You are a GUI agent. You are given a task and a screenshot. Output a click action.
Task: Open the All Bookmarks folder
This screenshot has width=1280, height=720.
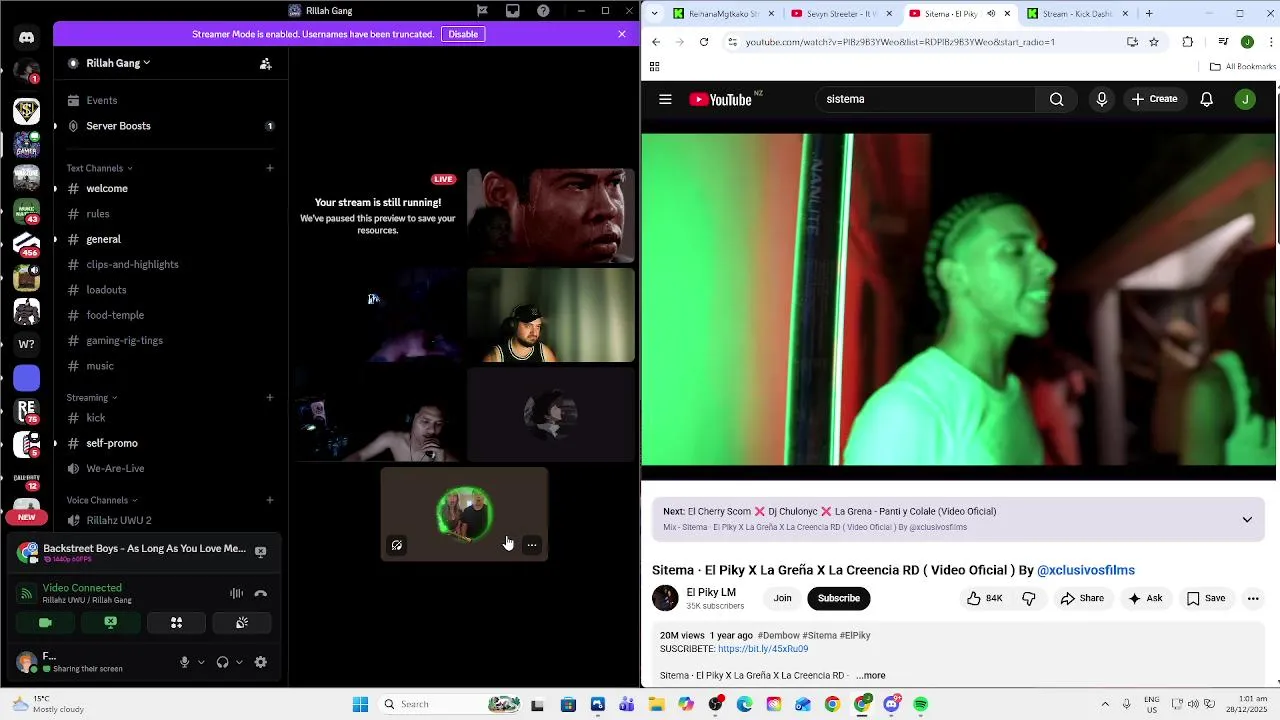tap(1243, 67)
